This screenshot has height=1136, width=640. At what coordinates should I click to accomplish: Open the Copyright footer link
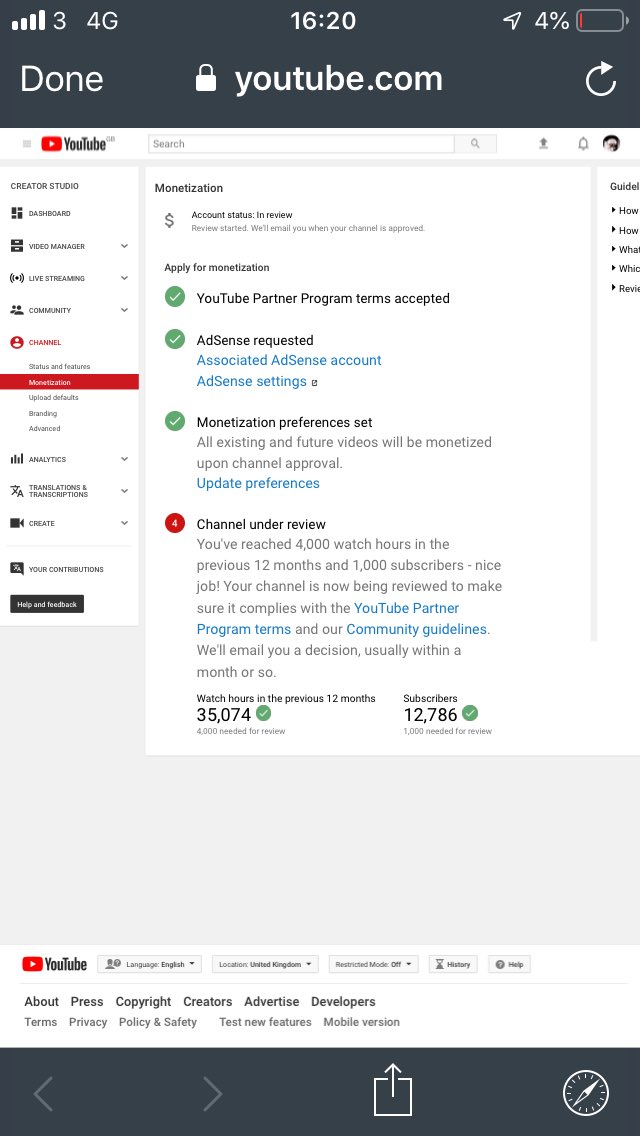pos(144,1001)
